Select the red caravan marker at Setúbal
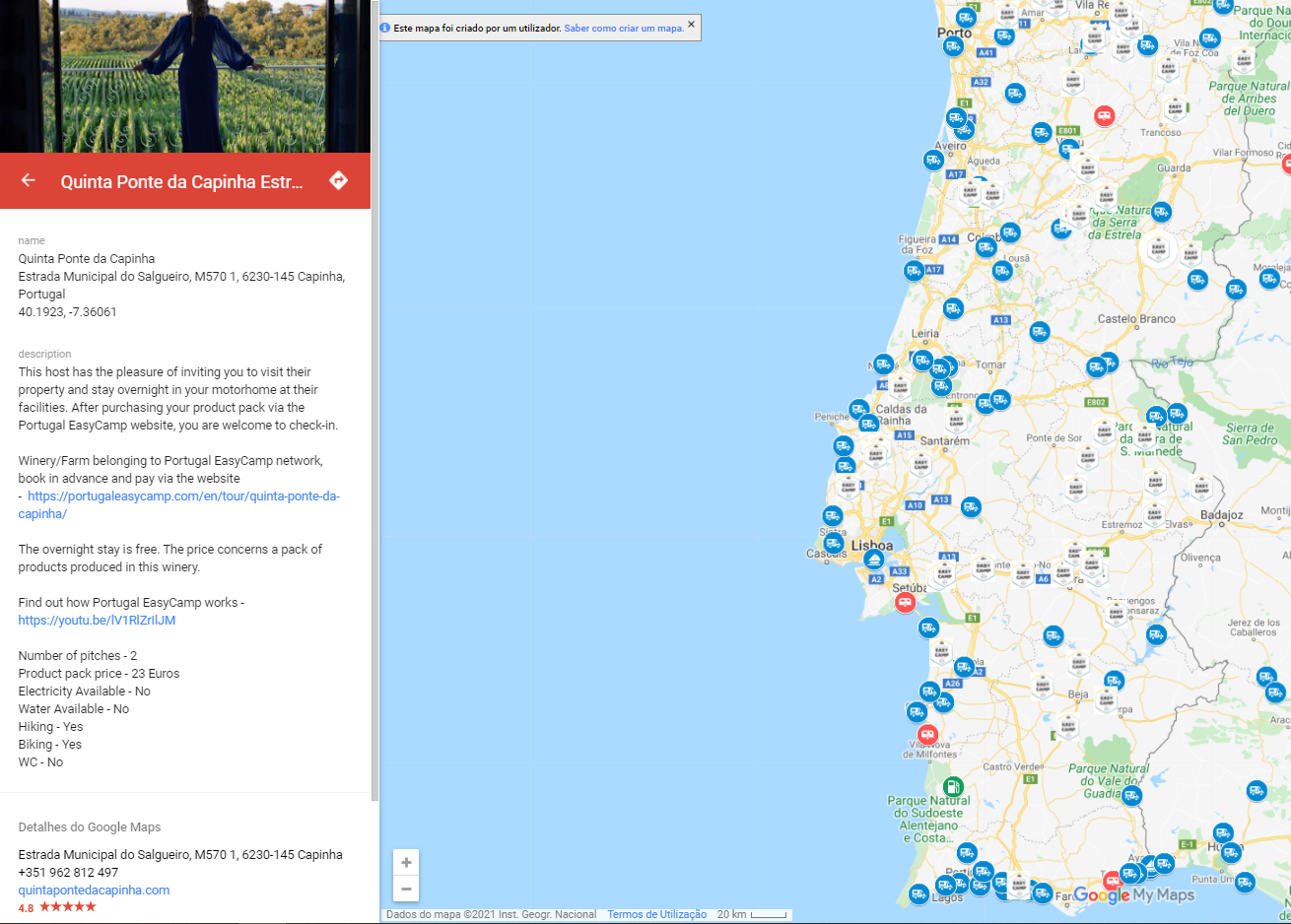 (905, 602)
